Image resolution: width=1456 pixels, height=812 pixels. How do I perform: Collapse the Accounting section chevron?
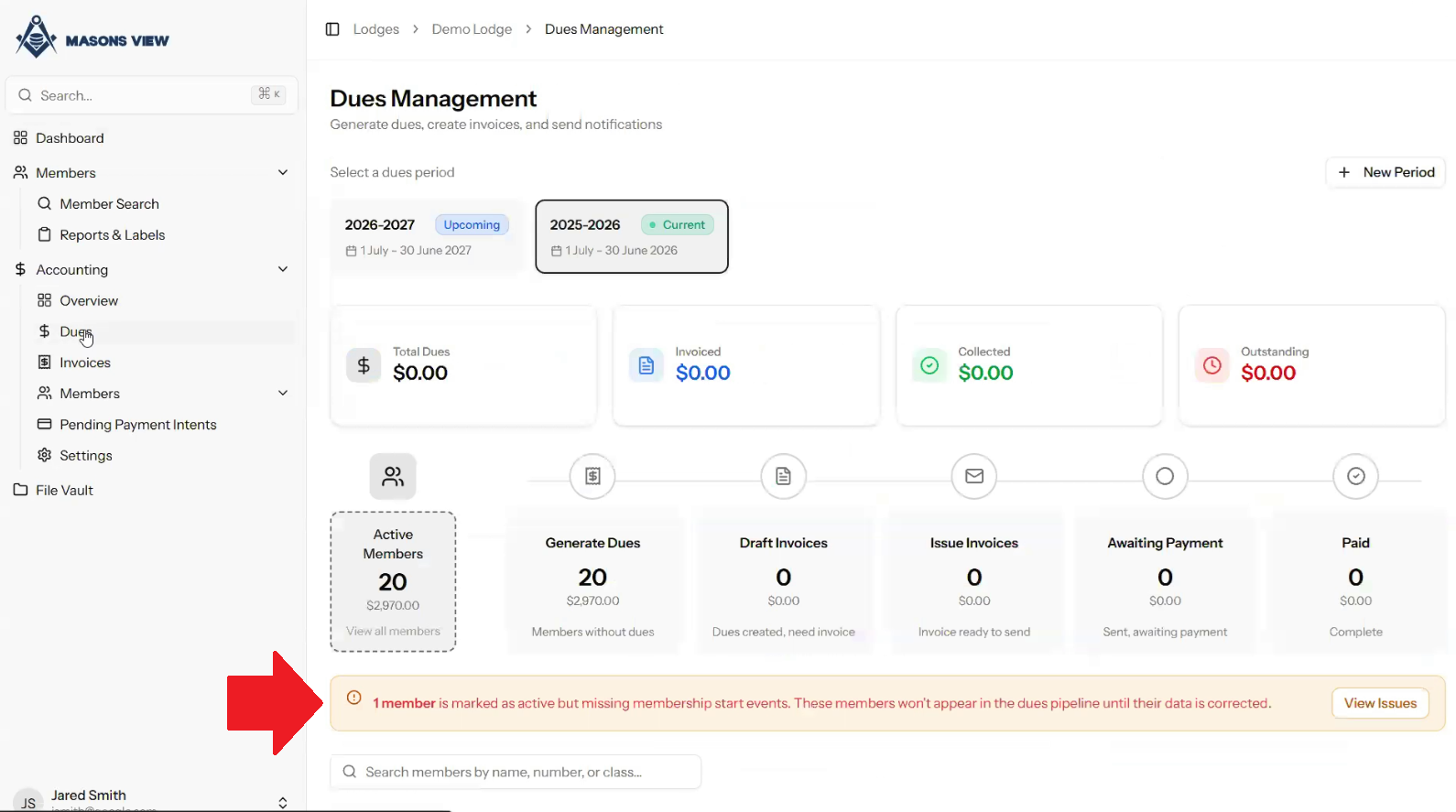click(x=283, y=270)
